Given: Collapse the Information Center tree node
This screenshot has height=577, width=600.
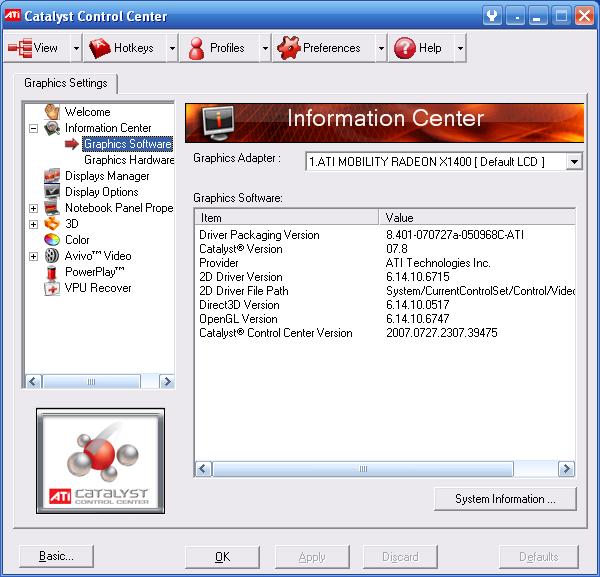Looking at the screenshot, I should pyautogui.click(x=34, y=128).
